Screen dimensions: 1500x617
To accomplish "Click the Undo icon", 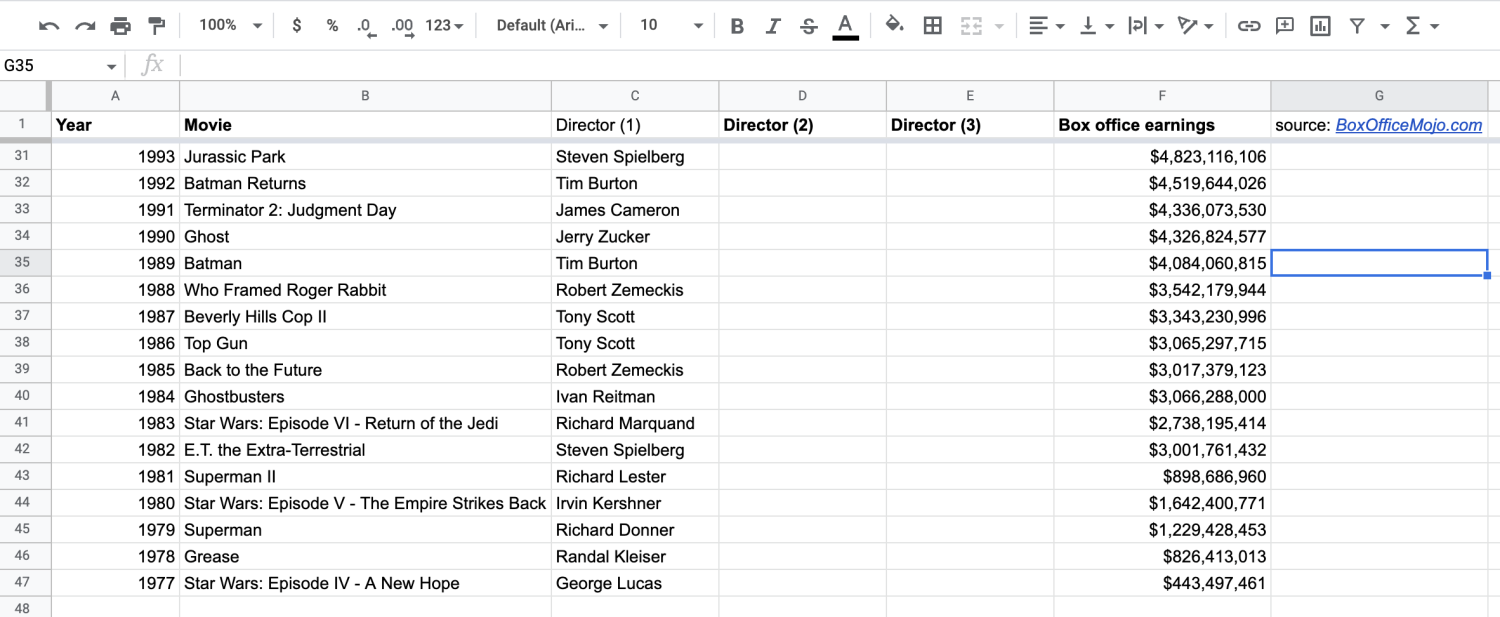I will [x=49, y=26].
